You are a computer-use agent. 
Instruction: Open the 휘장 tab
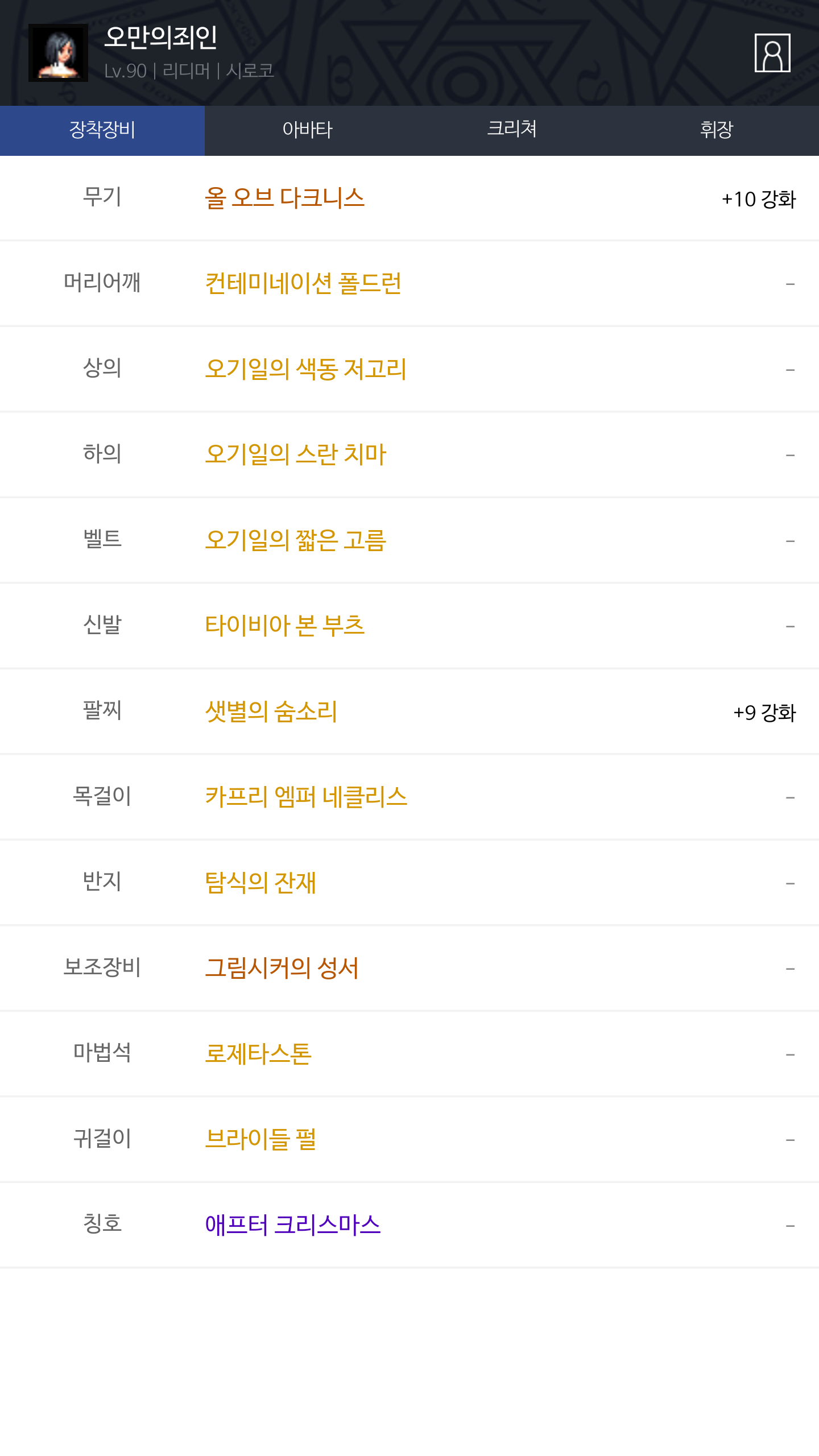717,130
